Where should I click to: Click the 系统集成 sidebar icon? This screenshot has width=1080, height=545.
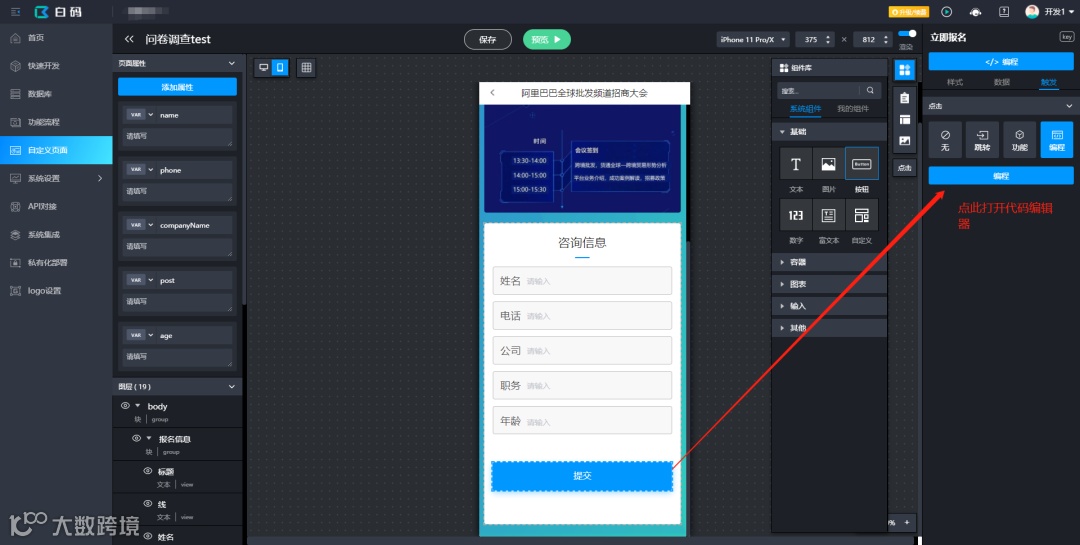click(x=15, y=234)
